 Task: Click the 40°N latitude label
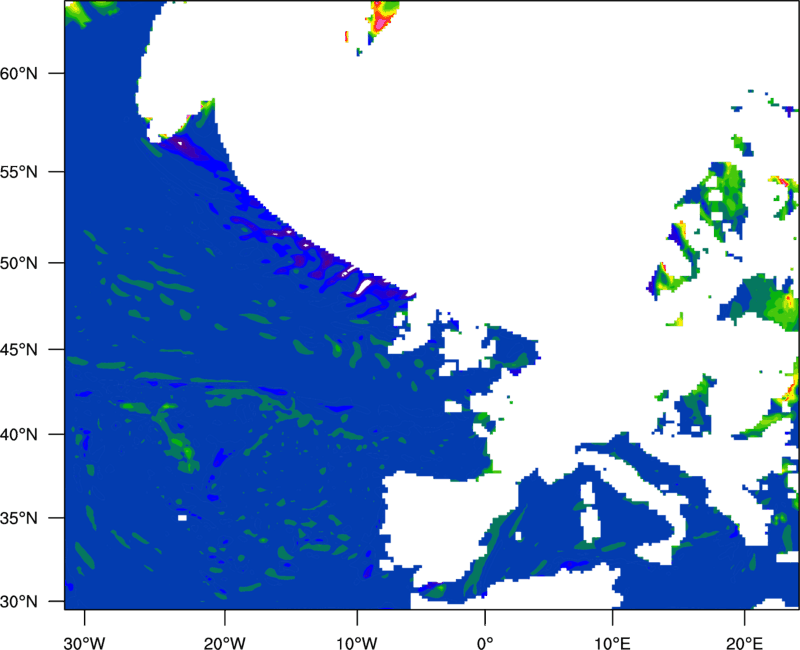coord(19,435)
